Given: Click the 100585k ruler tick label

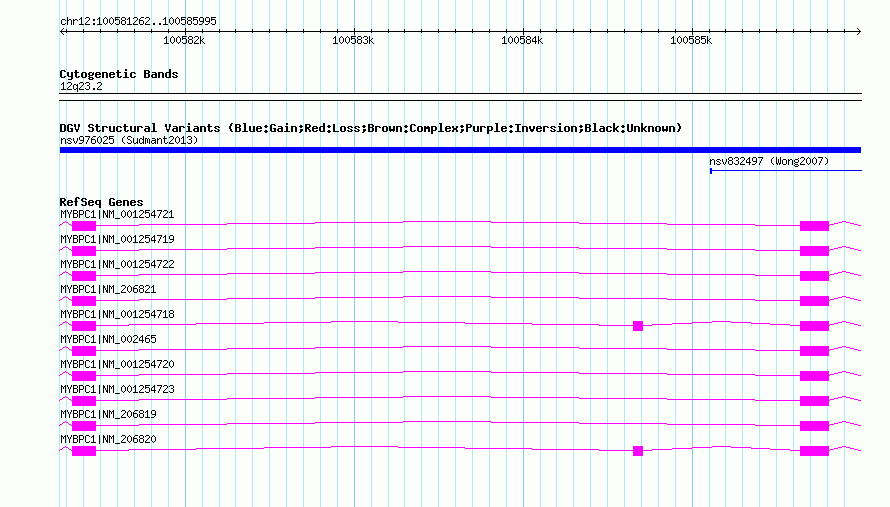Looking at the screenshot, I should (x=691, y=40).
